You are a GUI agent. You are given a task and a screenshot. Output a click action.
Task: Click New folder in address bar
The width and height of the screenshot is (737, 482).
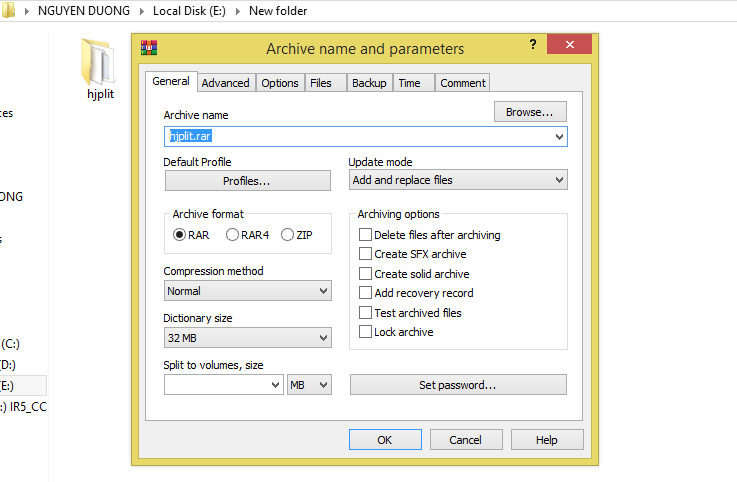click(278, 11)
